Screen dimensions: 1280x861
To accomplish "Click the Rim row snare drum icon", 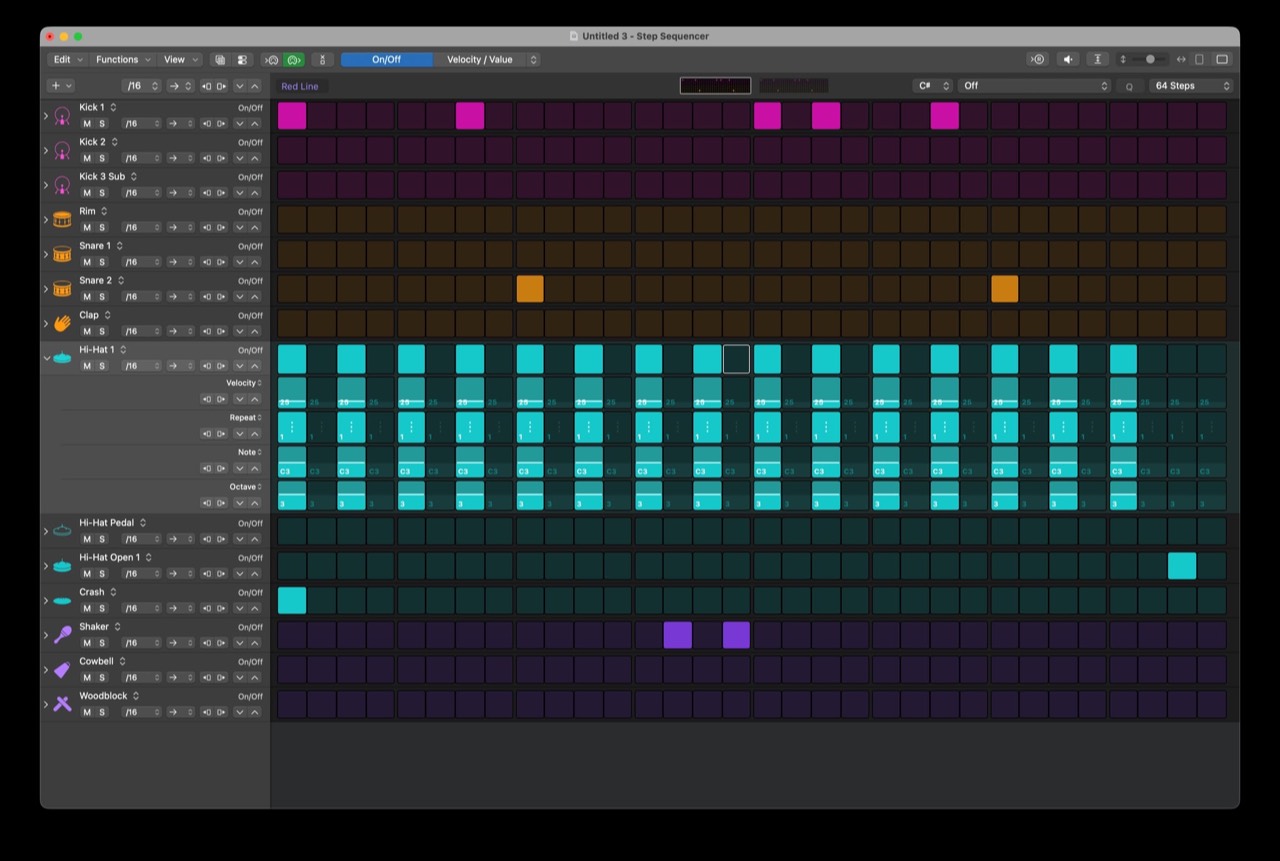I will tap(62, 219).
